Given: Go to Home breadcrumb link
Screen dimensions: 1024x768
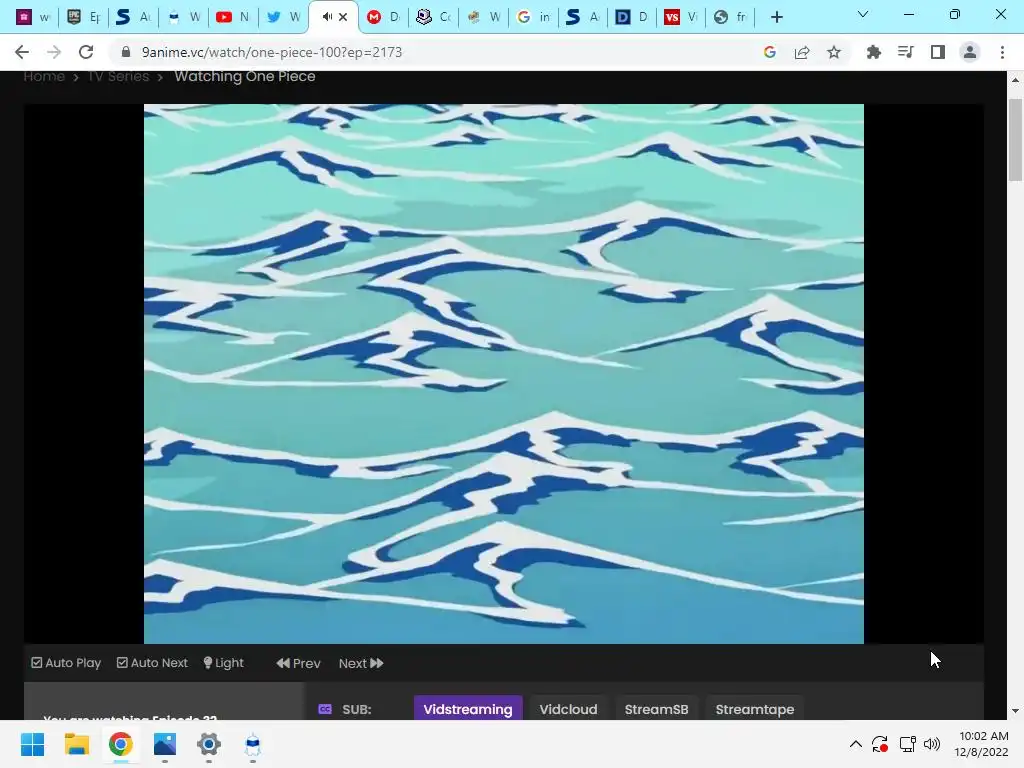Looking at the screenshot, I should 44,76.
